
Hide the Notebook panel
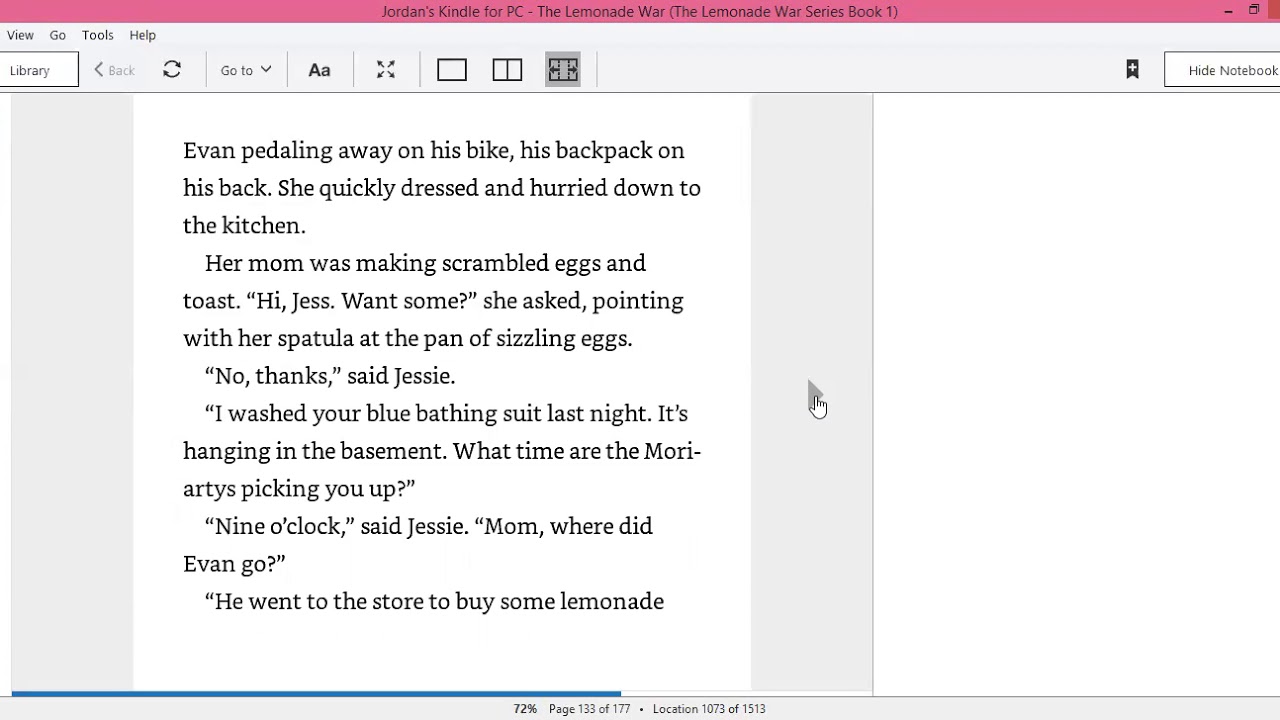tap(1223, 70)
